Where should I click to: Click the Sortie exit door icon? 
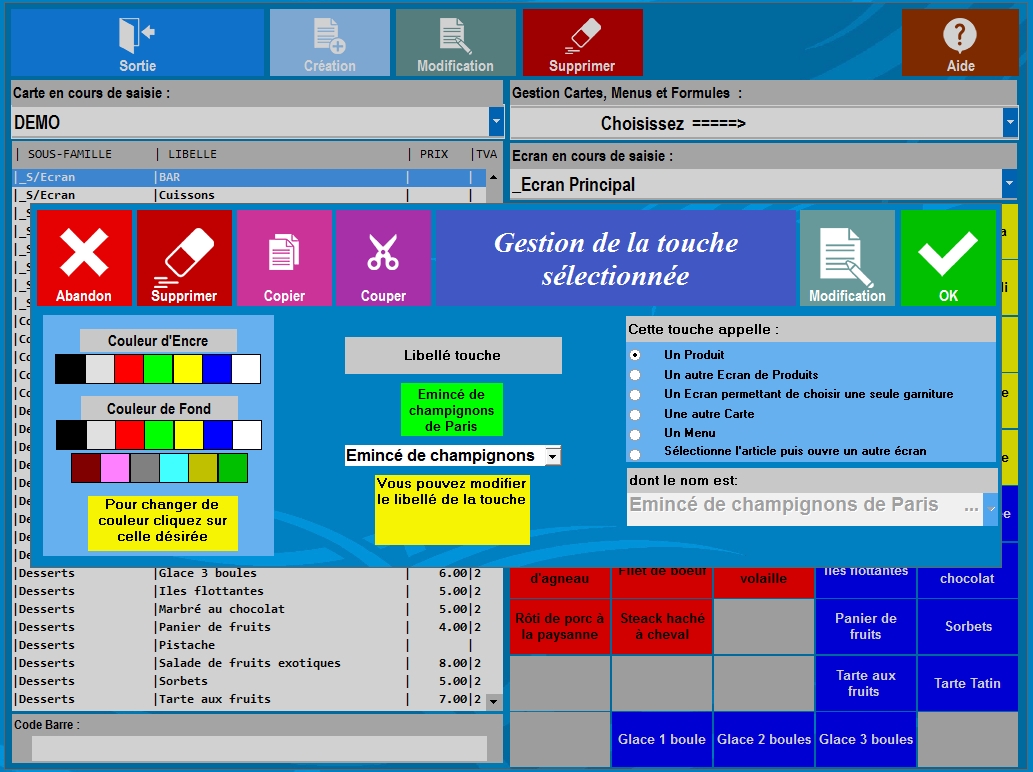tap(137, 35)
